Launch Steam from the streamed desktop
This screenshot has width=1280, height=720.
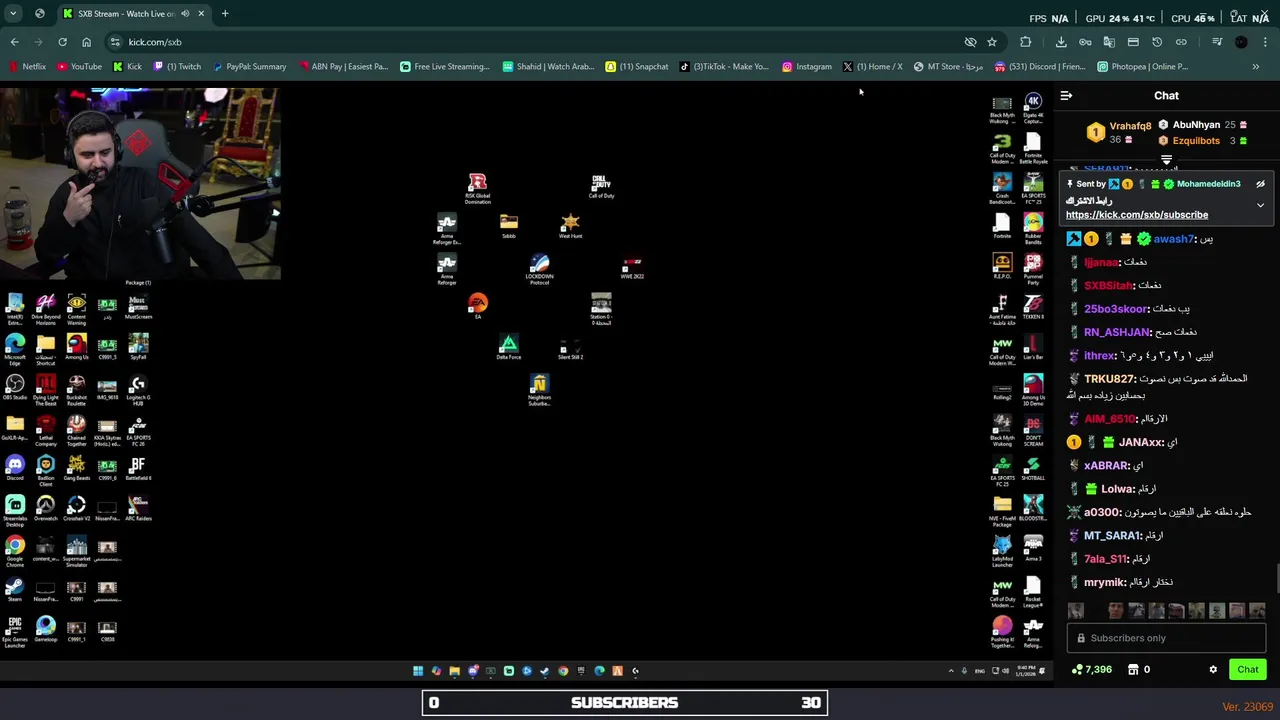pos(15,590)
